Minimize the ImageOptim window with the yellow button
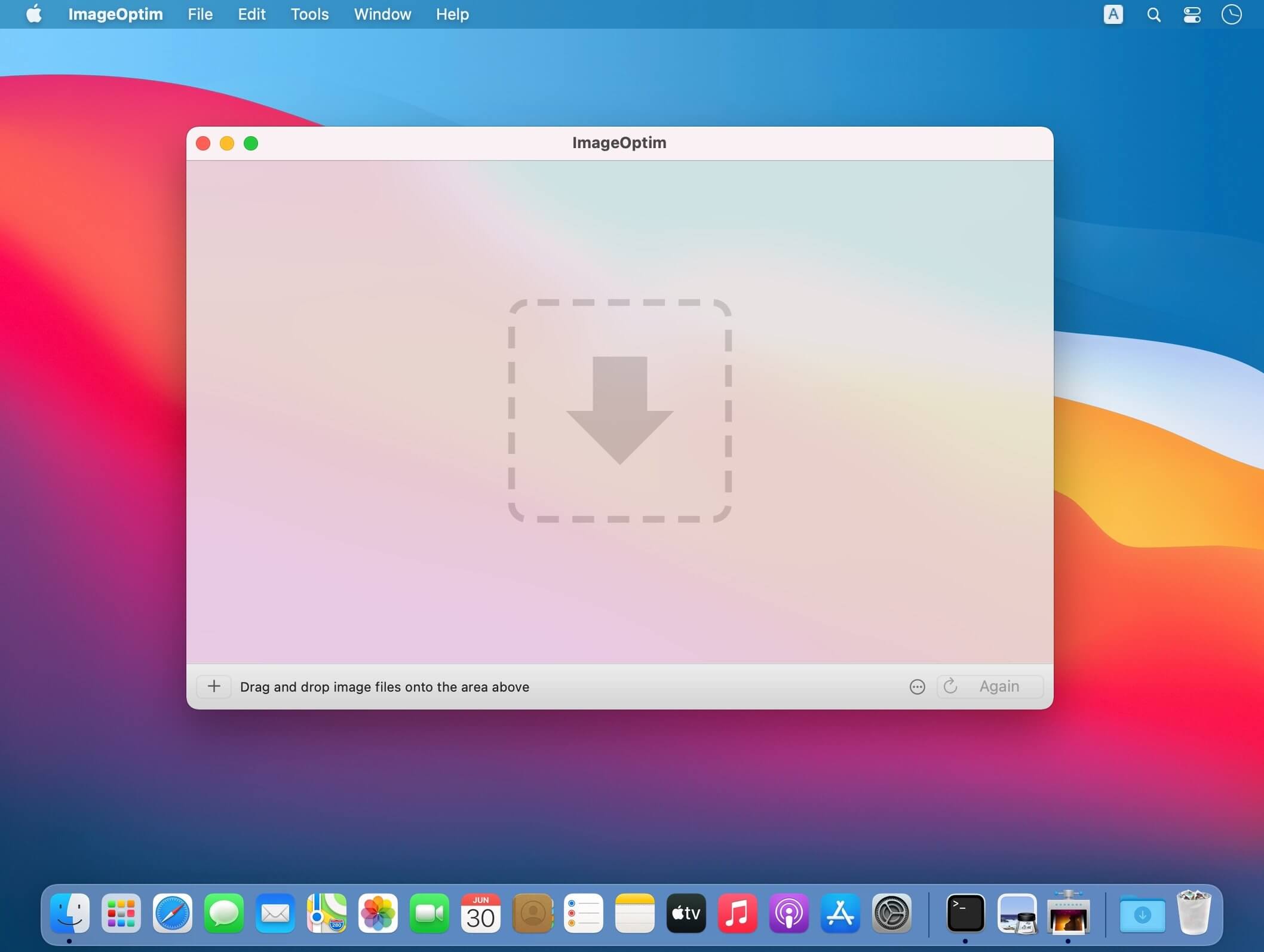This screenshot has height=952, width=1264. [227, 143]
